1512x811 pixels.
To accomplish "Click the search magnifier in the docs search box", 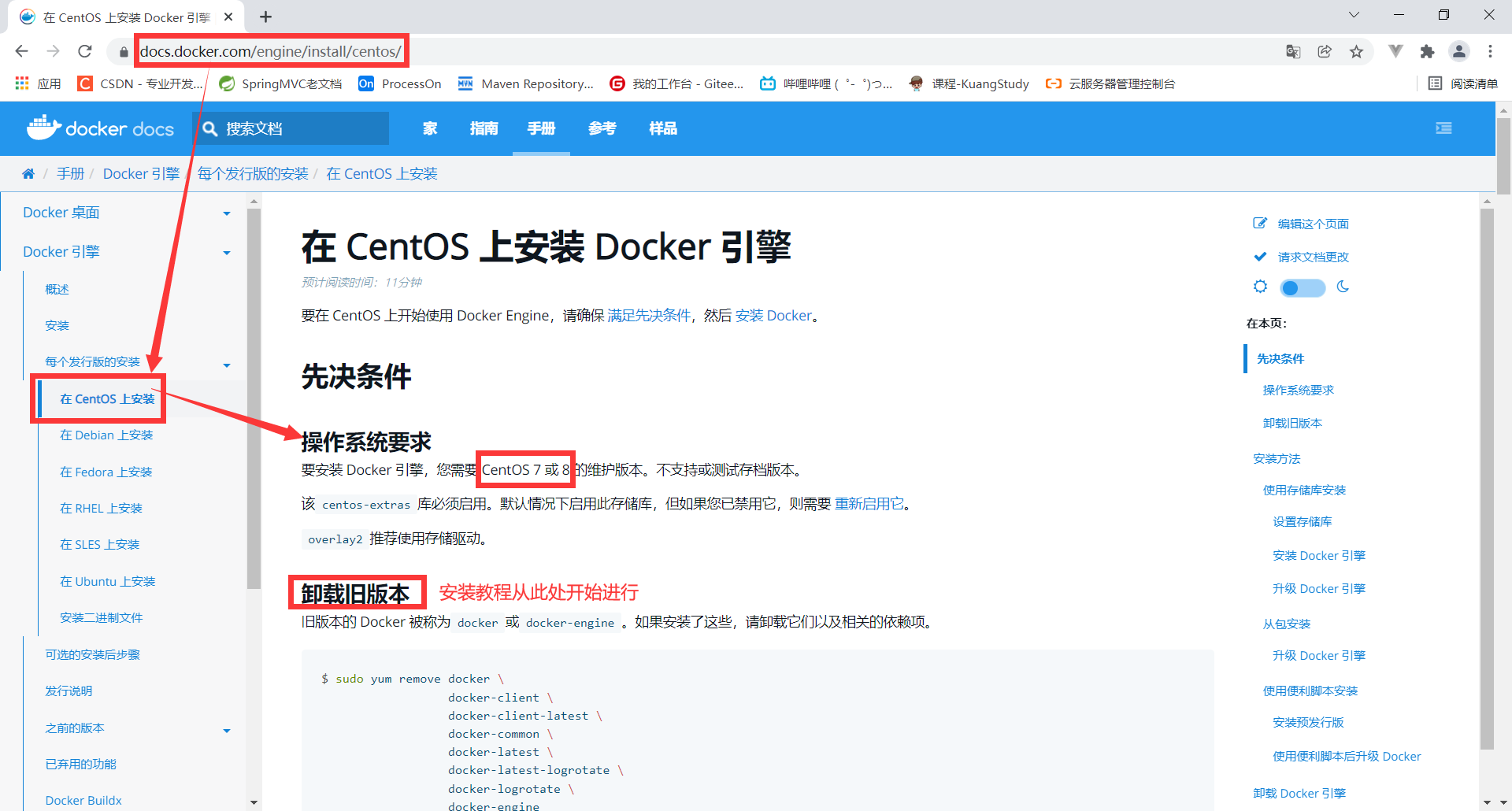I will [209, 128].
